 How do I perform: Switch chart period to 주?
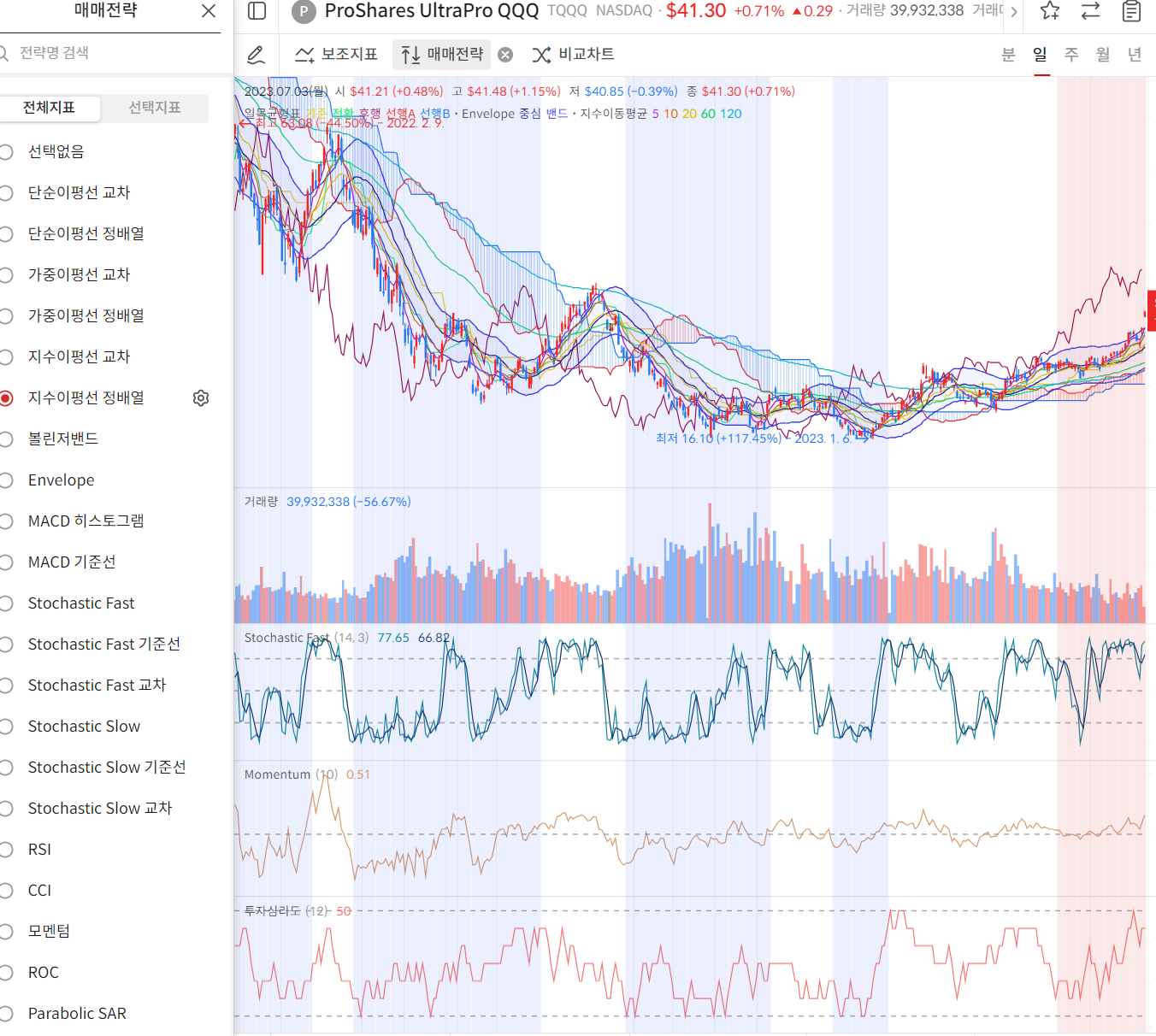[x=1071, y=55]
